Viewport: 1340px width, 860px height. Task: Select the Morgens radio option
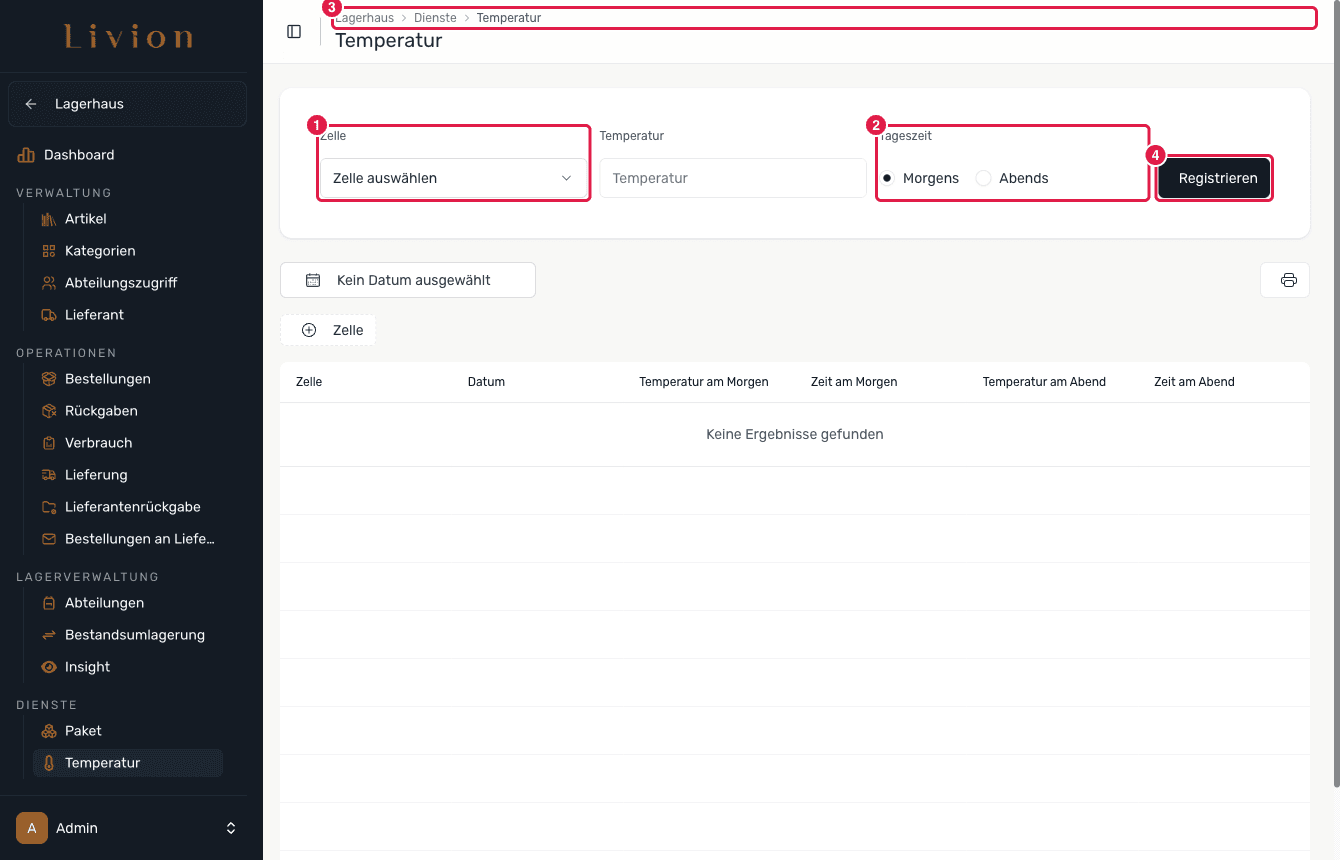click(x=887, y=178)
